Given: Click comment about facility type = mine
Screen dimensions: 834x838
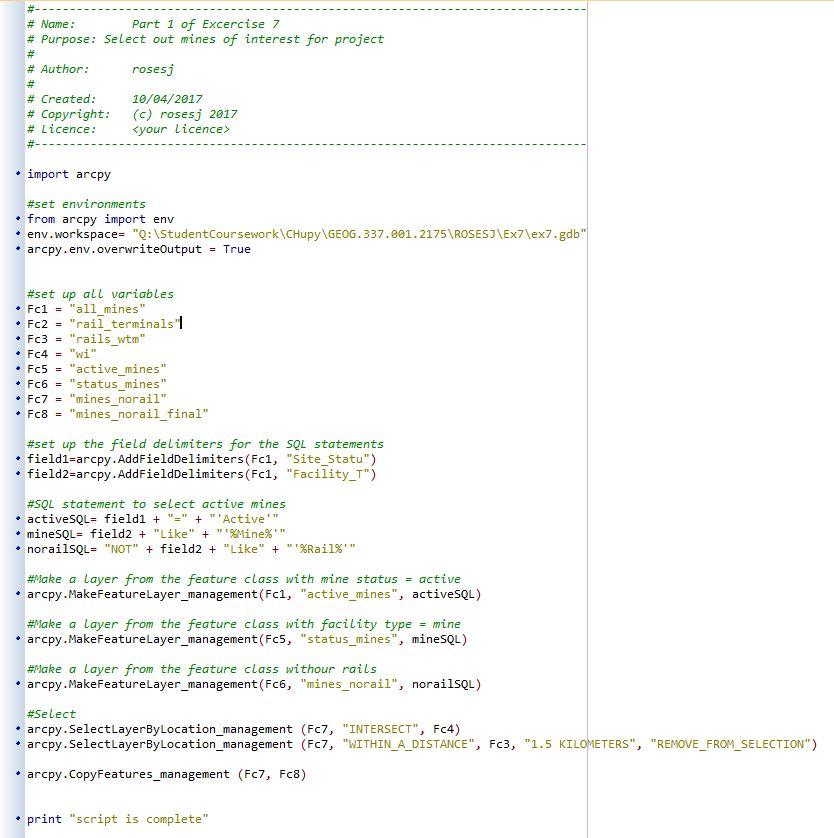Looking at the screenshot, I should click(244, 624).
